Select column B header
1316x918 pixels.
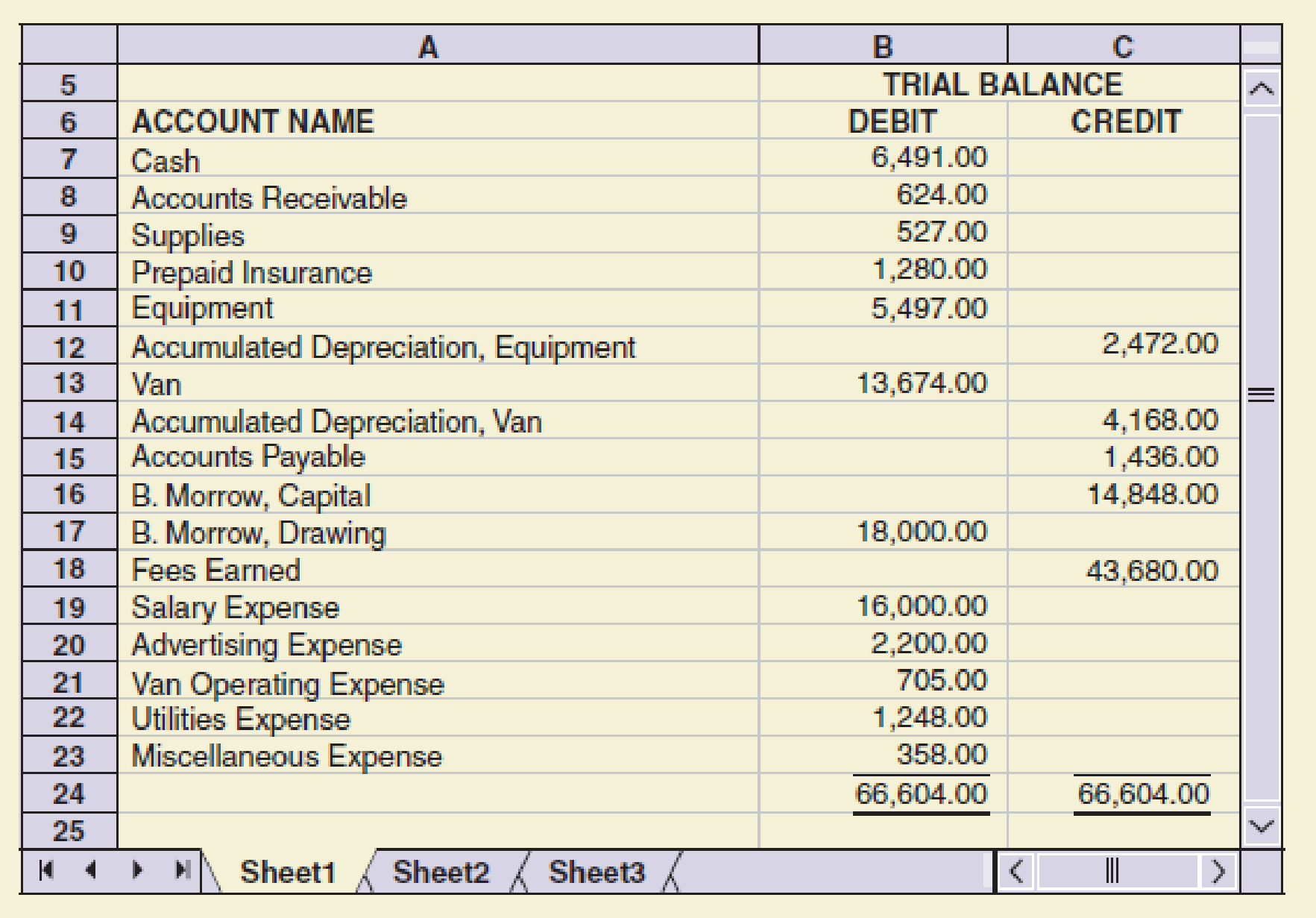[883, 45]
